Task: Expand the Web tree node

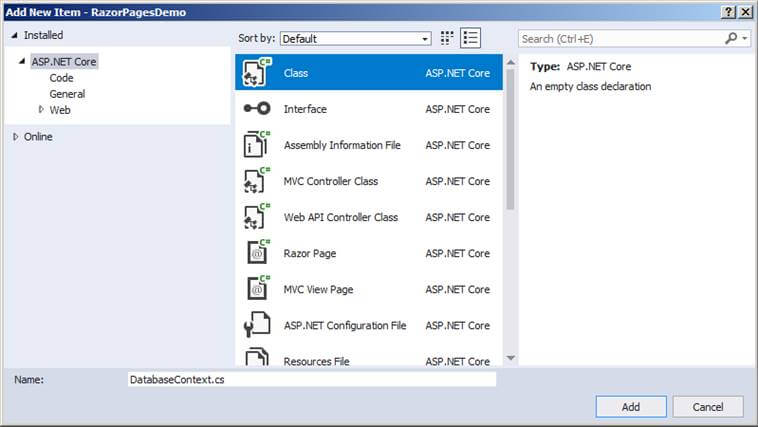Action: [41, 110]
